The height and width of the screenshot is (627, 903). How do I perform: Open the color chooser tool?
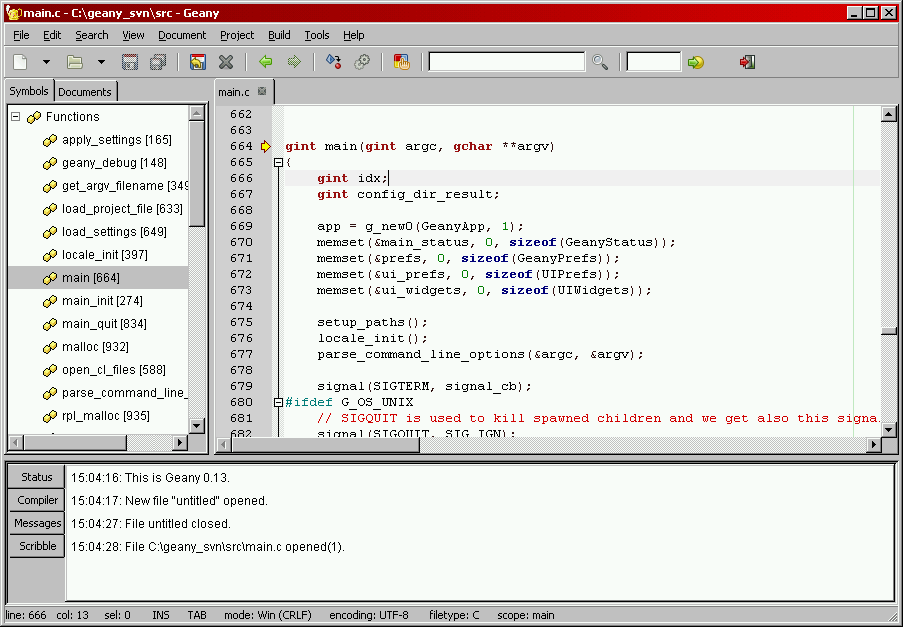(401, 62)
